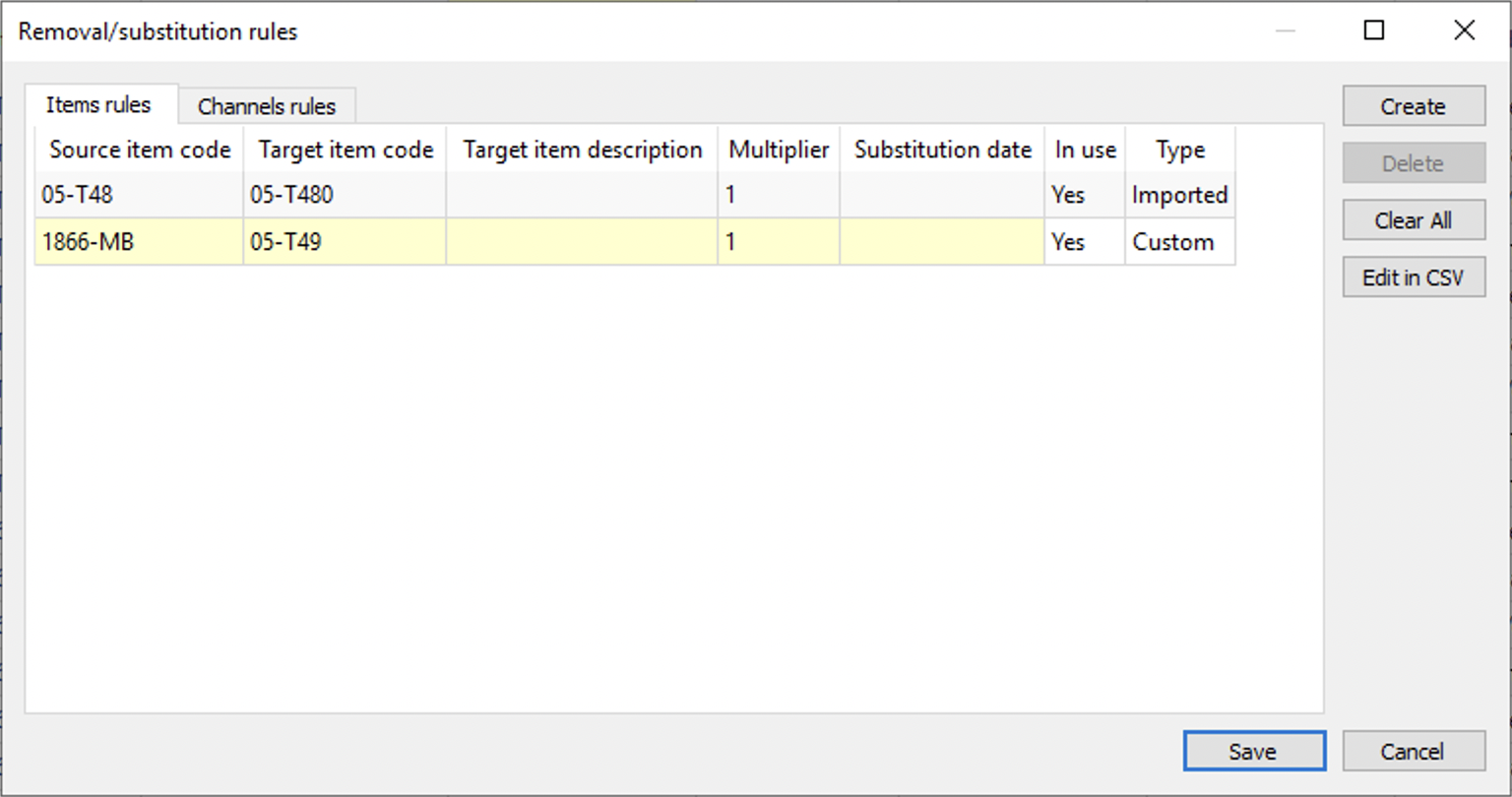Switch to the Channels rules tab
This screenshot has height=797, width=1512.
pos(266,106)
